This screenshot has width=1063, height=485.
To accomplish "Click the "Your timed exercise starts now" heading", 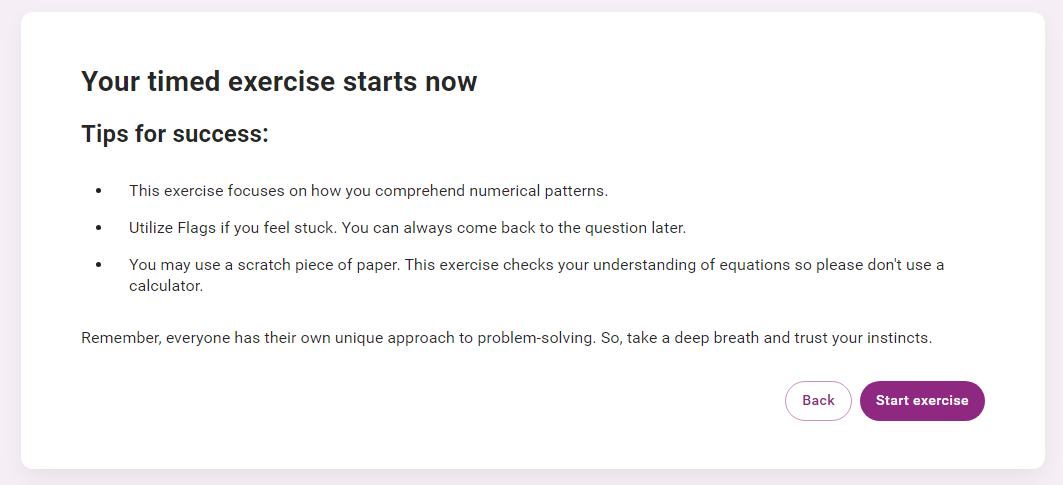I will click(279, 82).
